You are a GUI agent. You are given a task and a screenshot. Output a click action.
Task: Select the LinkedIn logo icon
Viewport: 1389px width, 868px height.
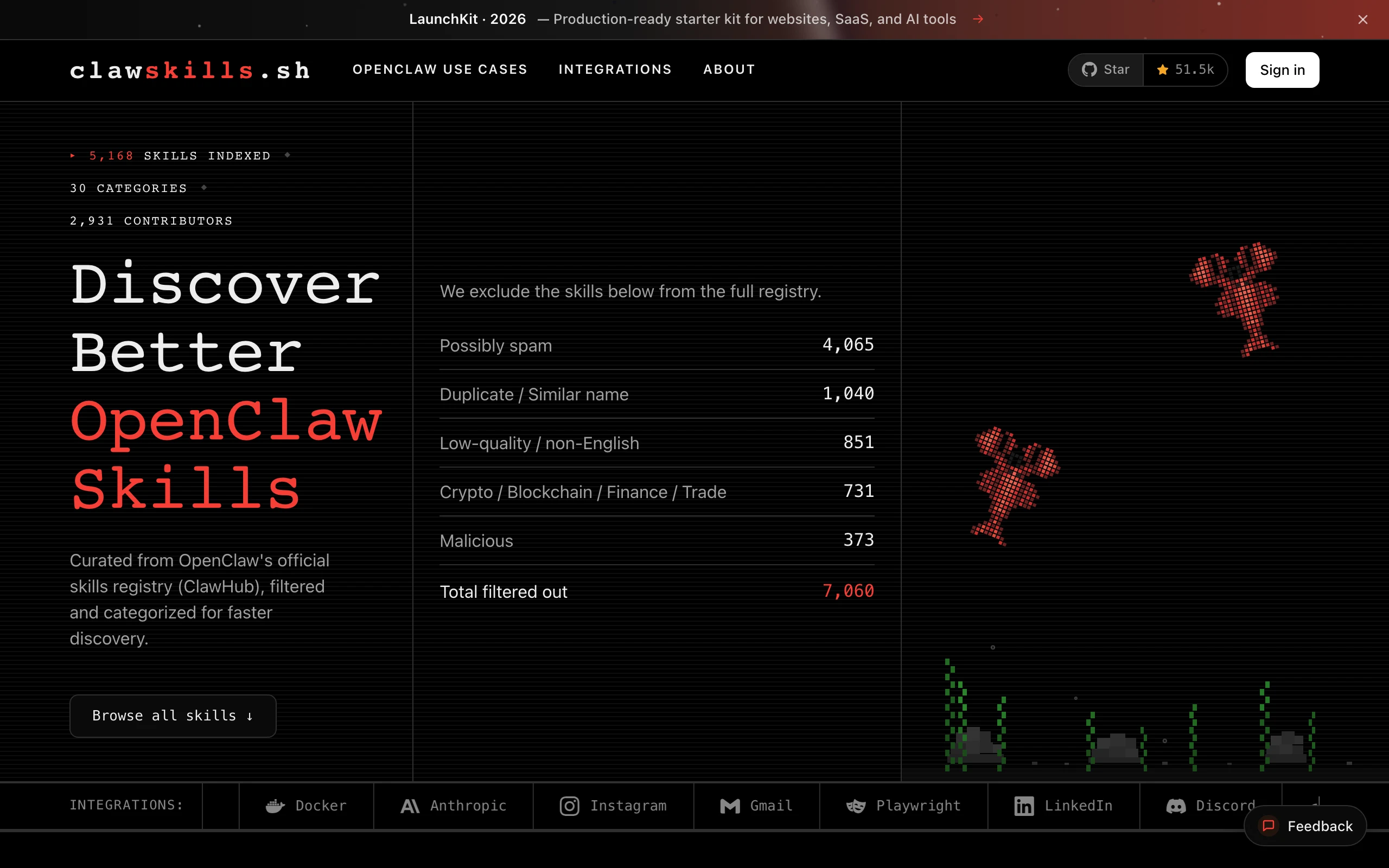(1024, 806)
